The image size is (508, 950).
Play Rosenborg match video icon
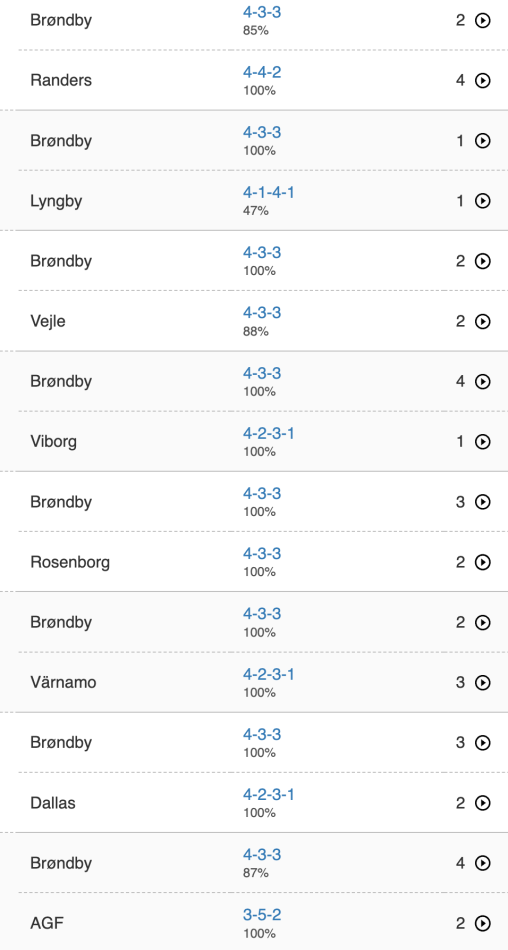tap(483, 563)
